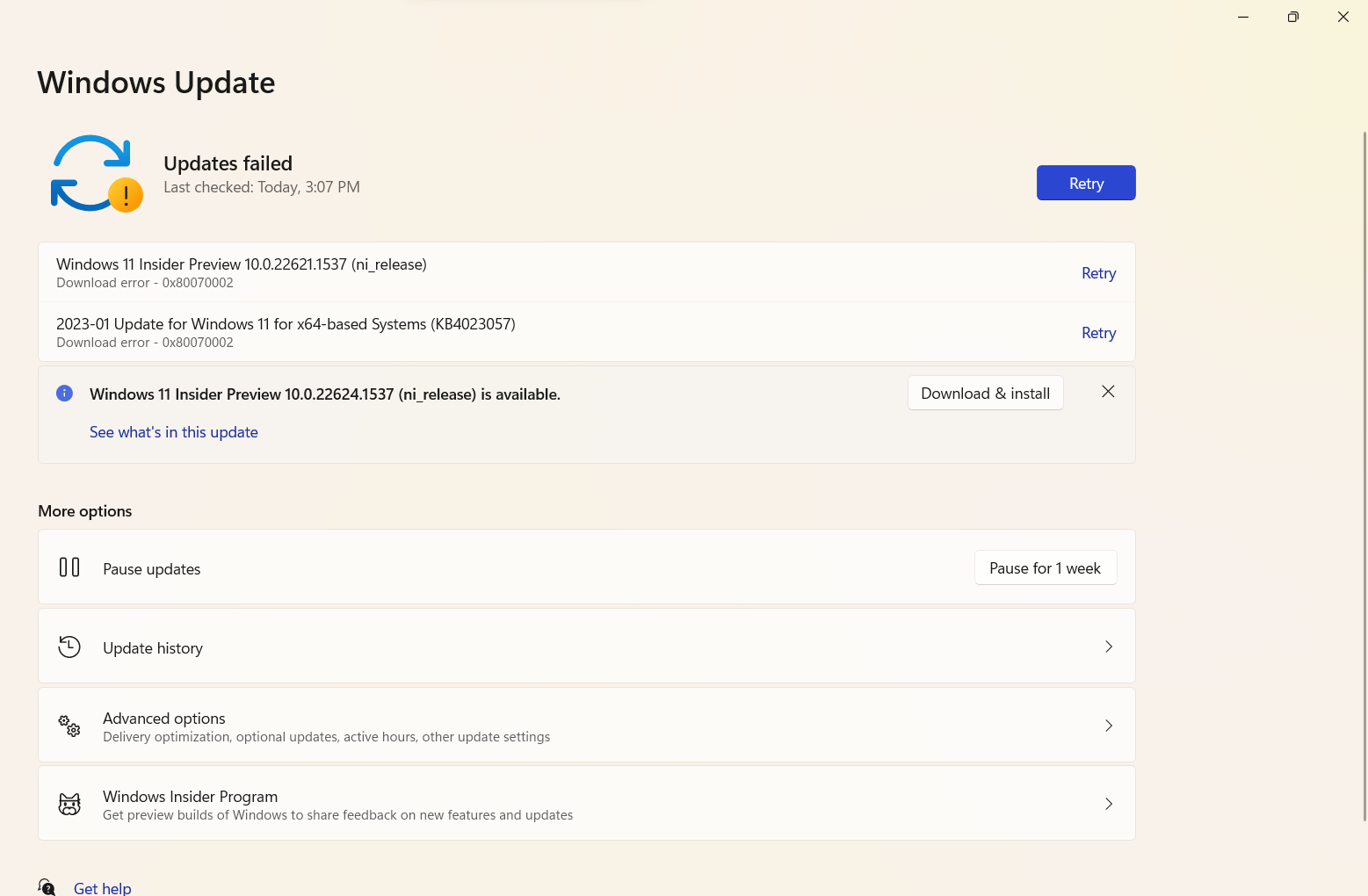Click the Windows Insider Program cat icon
The image size is (1368, 896).
click(x=69, y=804)
